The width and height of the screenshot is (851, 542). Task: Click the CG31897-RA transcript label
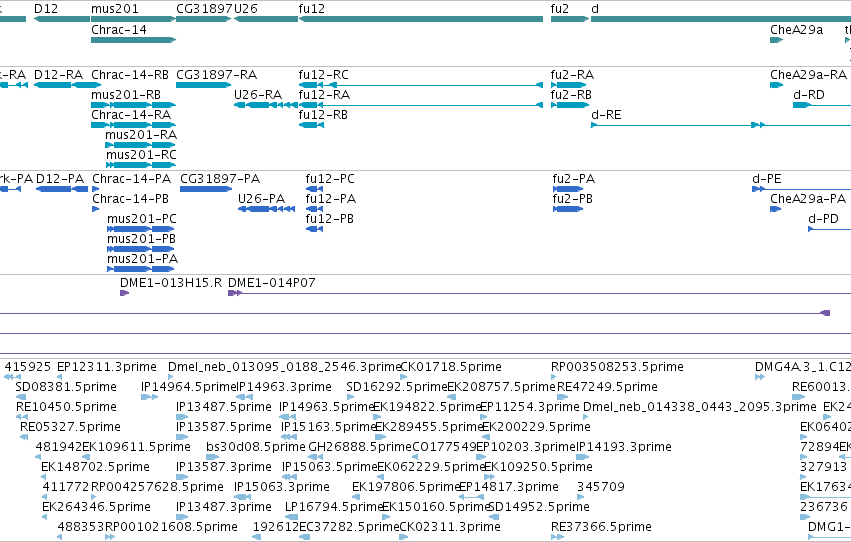click(217, 75)
